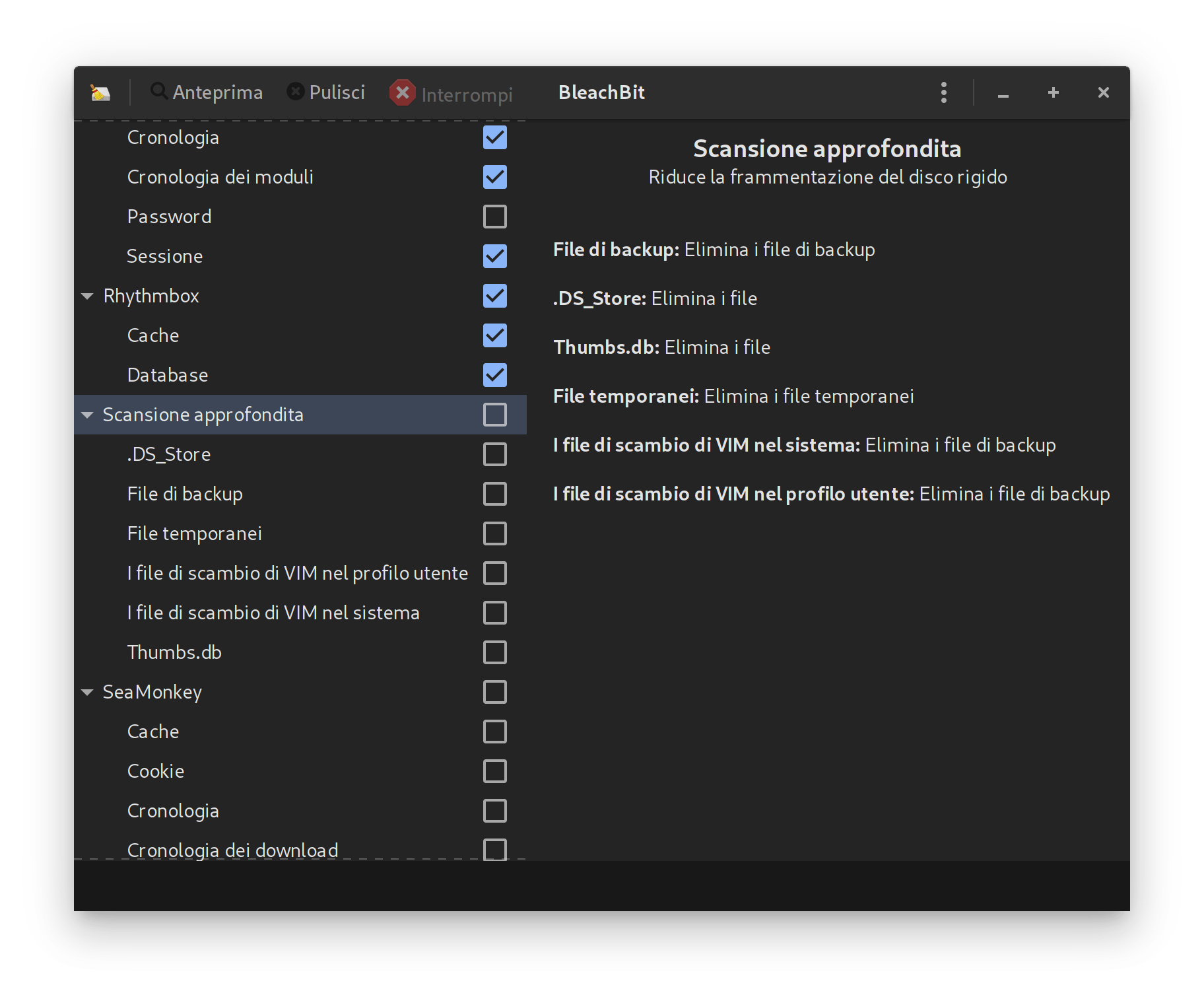Click the red Interrompi stop icon
This screenshot has width=1204, height=993.
(x=403, y=92)
